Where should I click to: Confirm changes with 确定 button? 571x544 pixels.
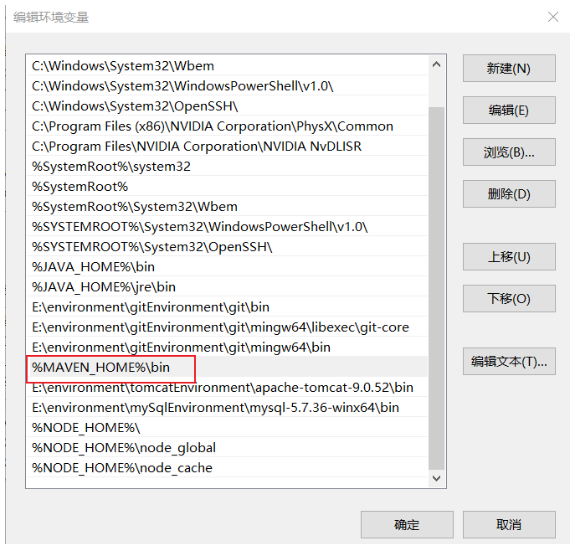coord(407,525)
